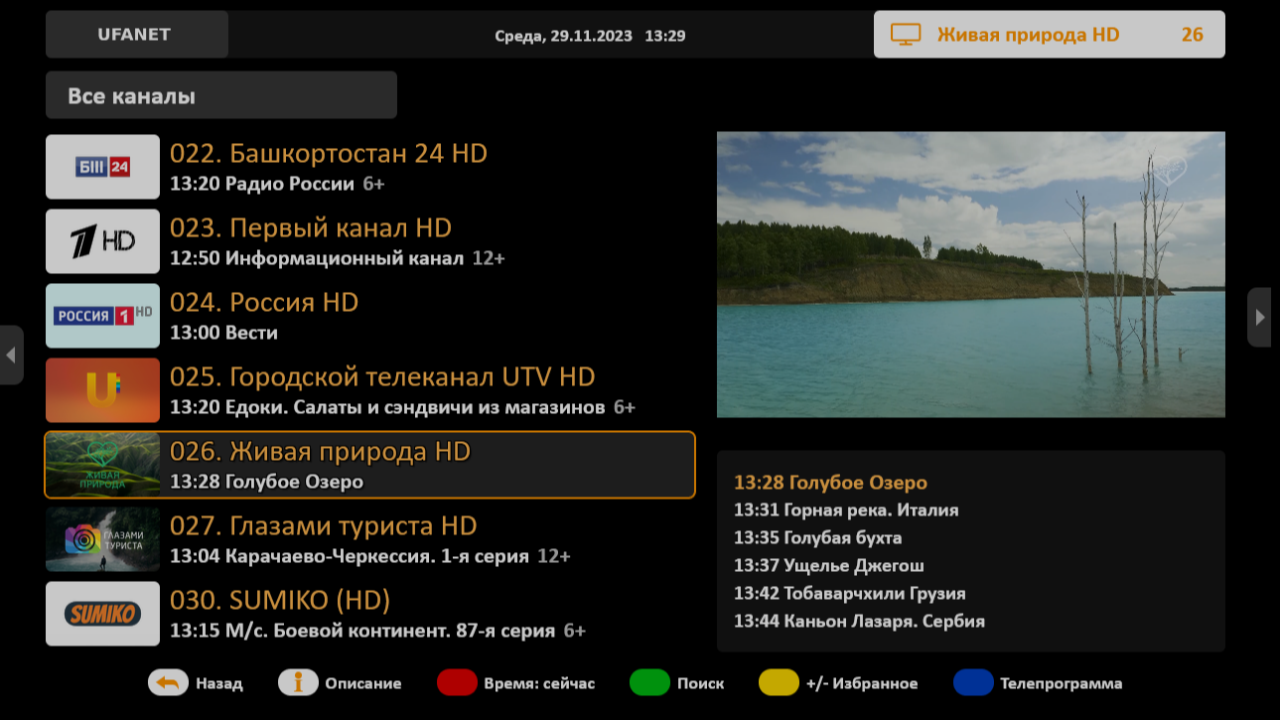Click the back arrow icon Назад

168,683
